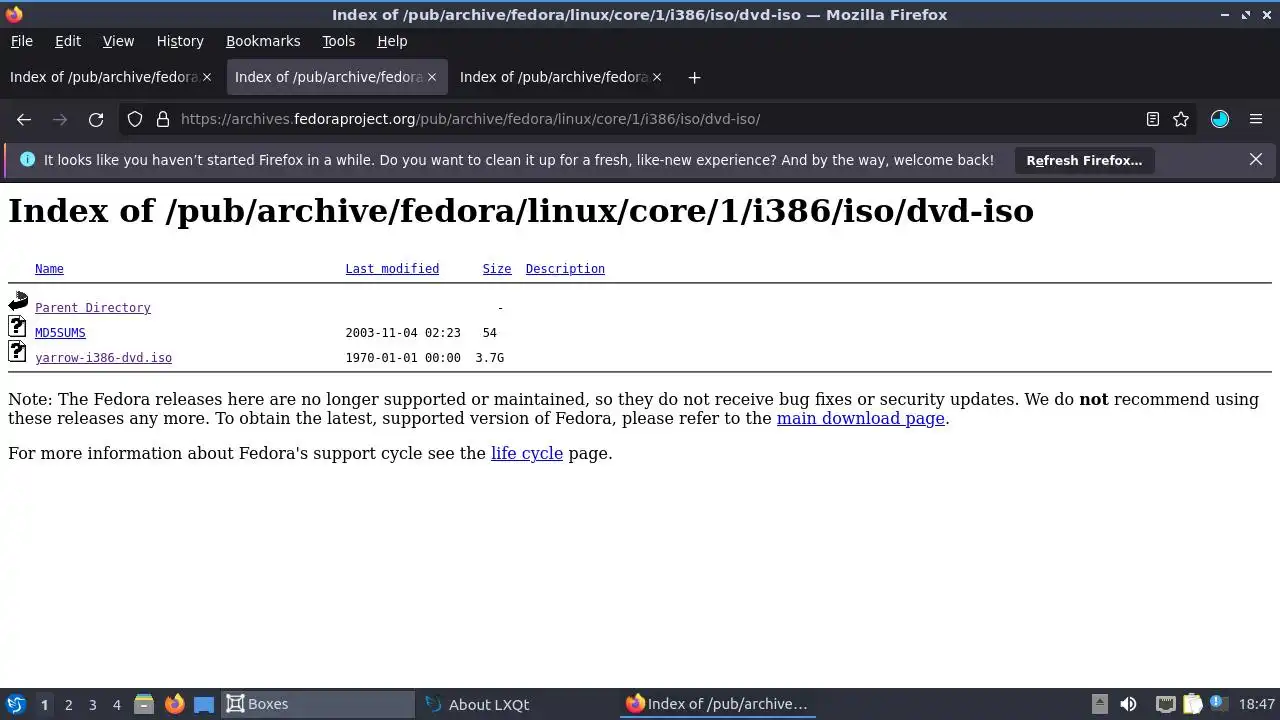Image resolution: width=1280 pixels, height=720 pixels.
Task: Sort listing by Size column
Action: 497,269
